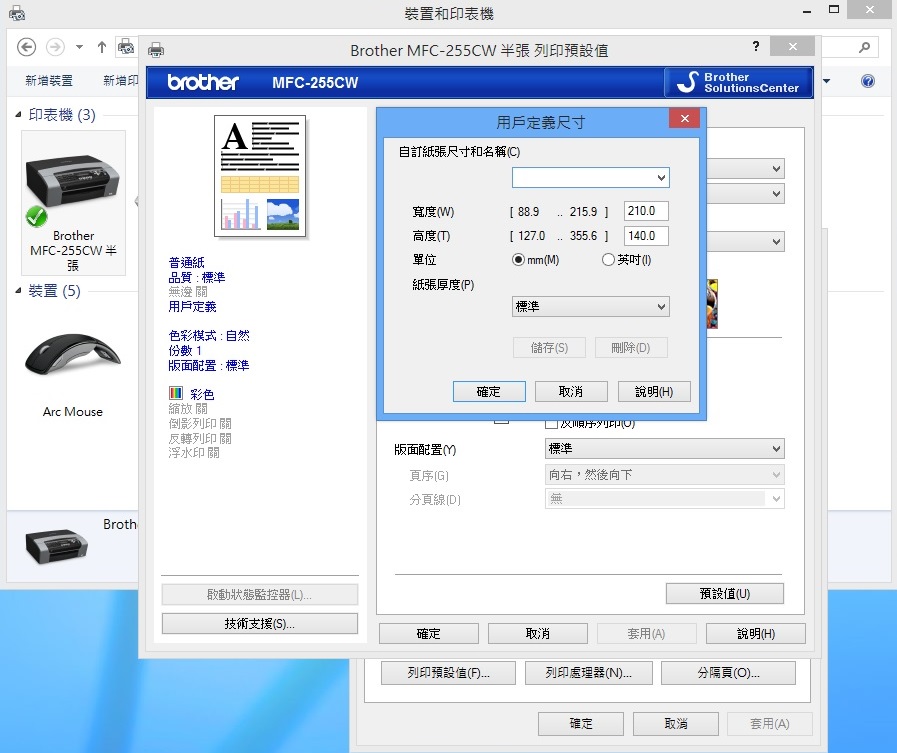This screenshot has width=897, height=753.
Task: Click 套用(A) in the printer properties window
Action: pyautogui.click(x=769, y=724)
